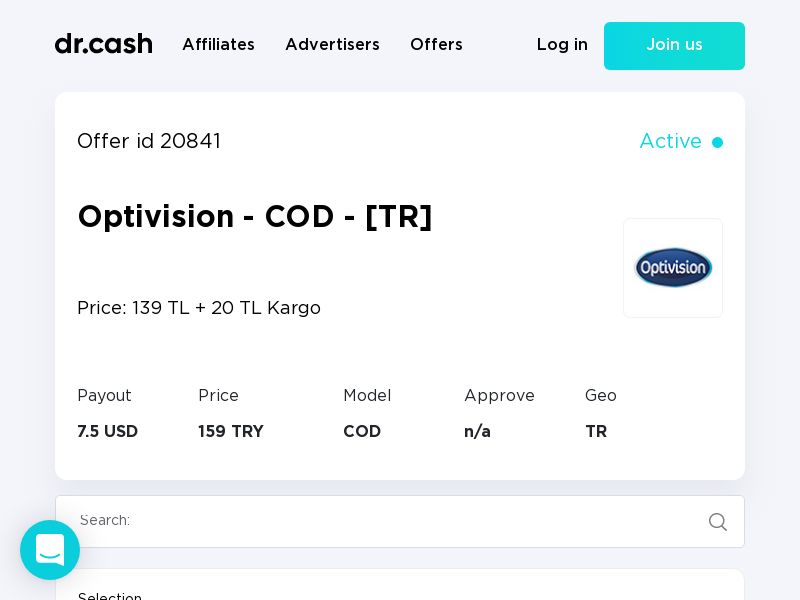The image size is (800, 600).
Task: Click the 159 TRY price value
Action: pyautogui.click(x=231, y=432)
